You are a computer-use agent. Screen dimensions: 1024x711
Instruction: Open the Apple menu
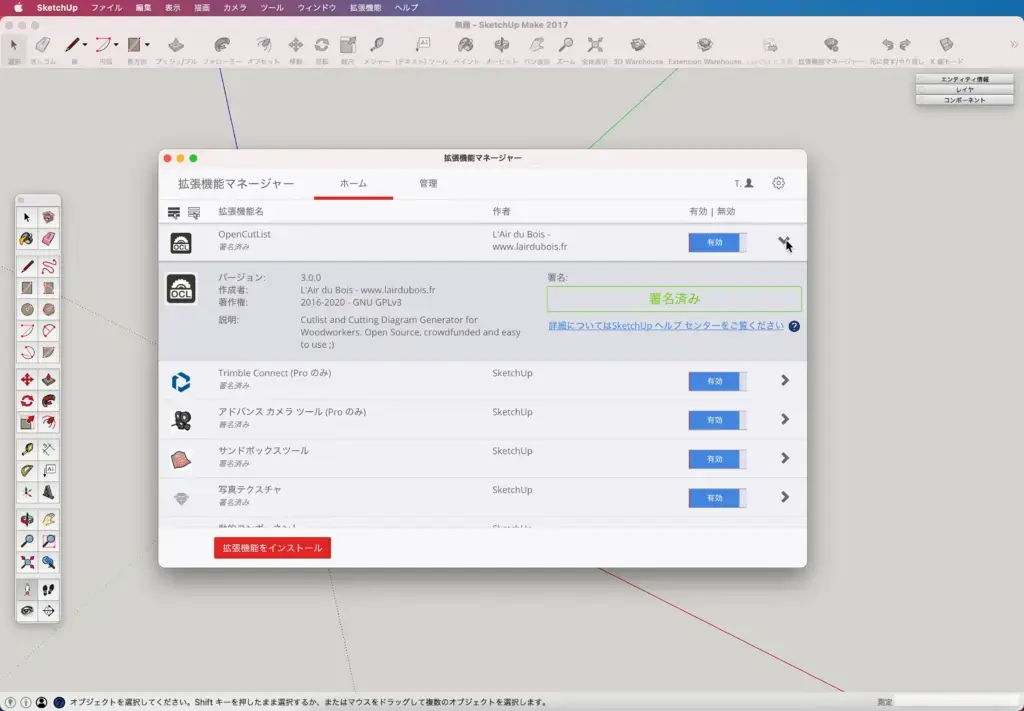point(18,8)
